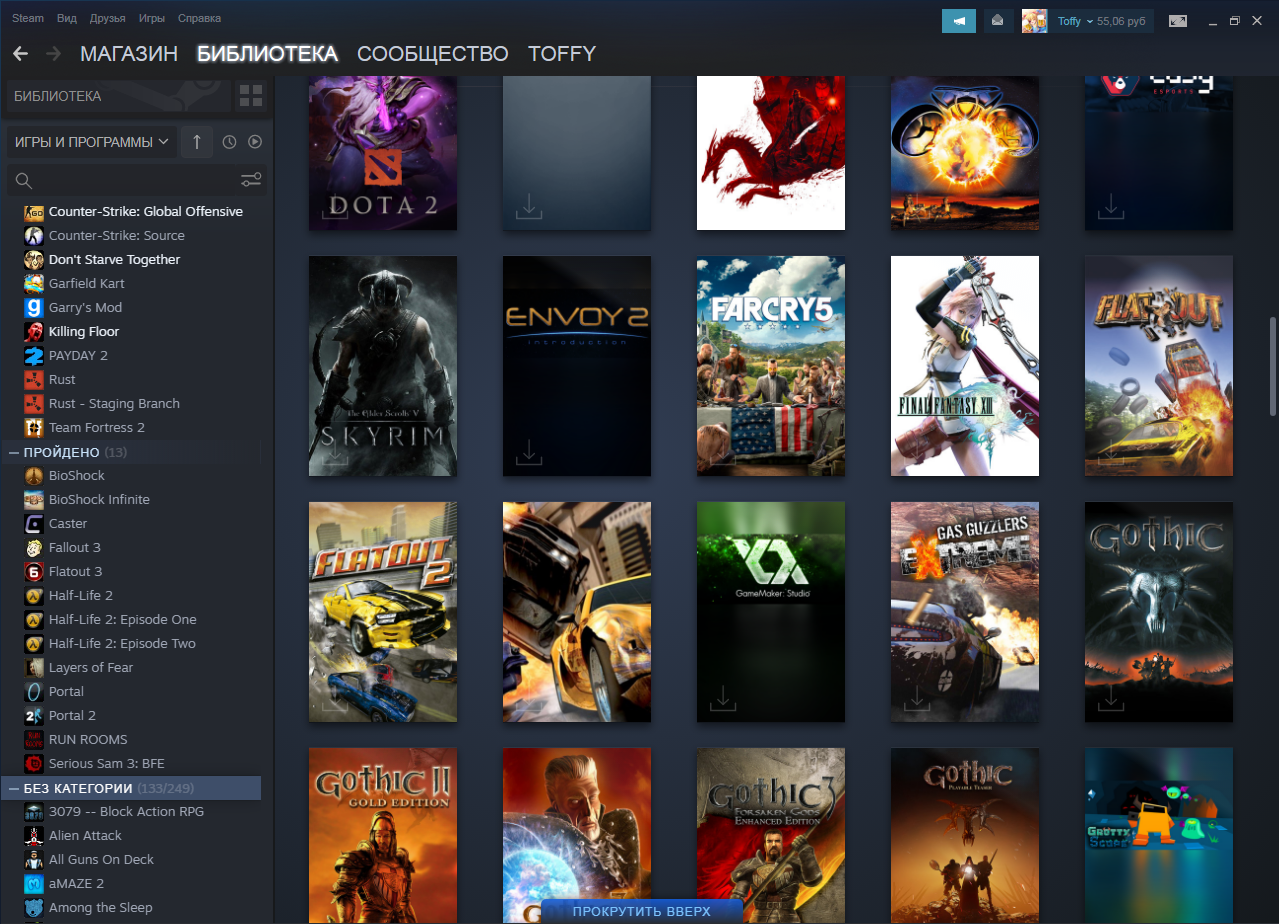The height and width of the screenshot is (924, 1279).
Task: Open the Toffy account balance dropdown
Action: pos(1101,21)
